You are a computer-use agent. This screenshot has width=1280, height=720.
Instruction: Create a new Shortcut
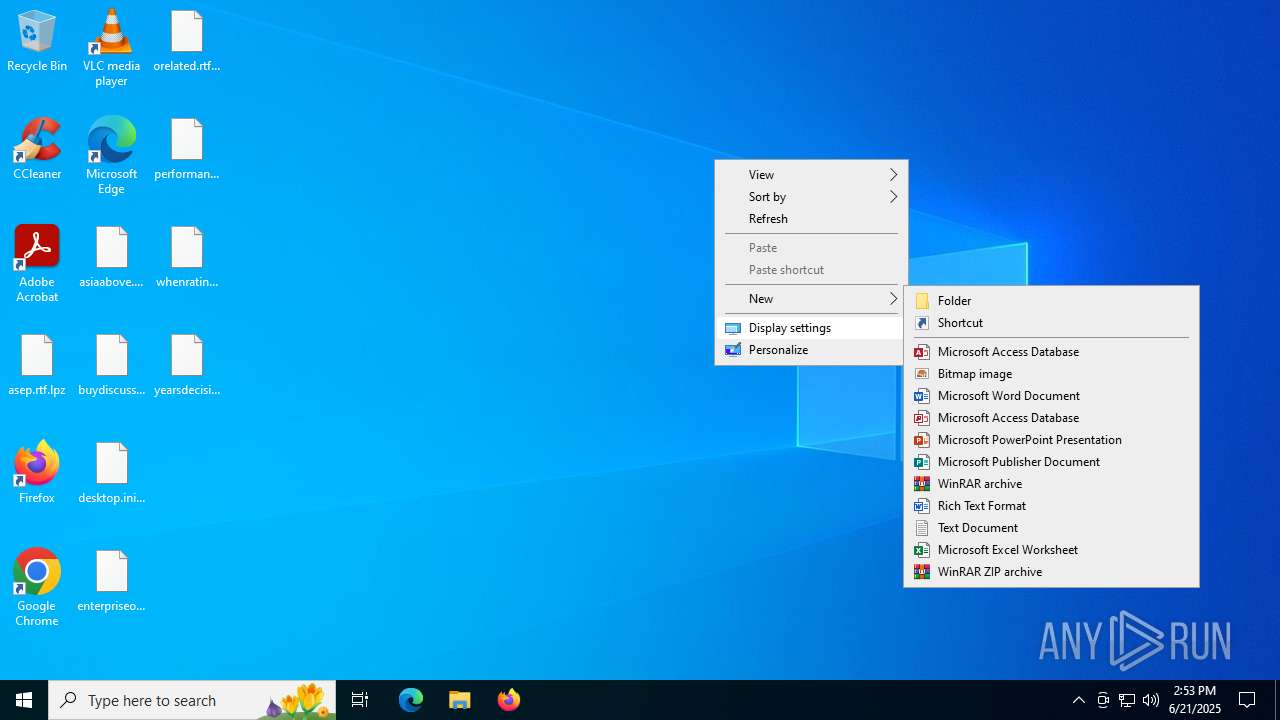click(1051, 323)
